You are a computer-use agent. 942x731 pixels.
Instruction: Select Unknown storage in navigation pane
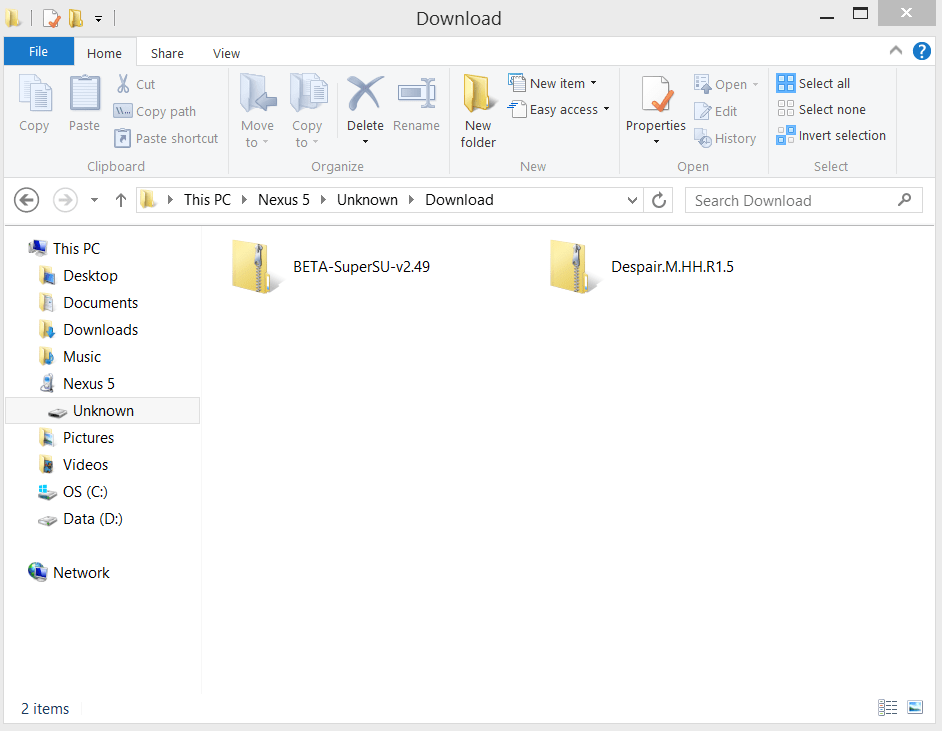[x=102, y=411]
